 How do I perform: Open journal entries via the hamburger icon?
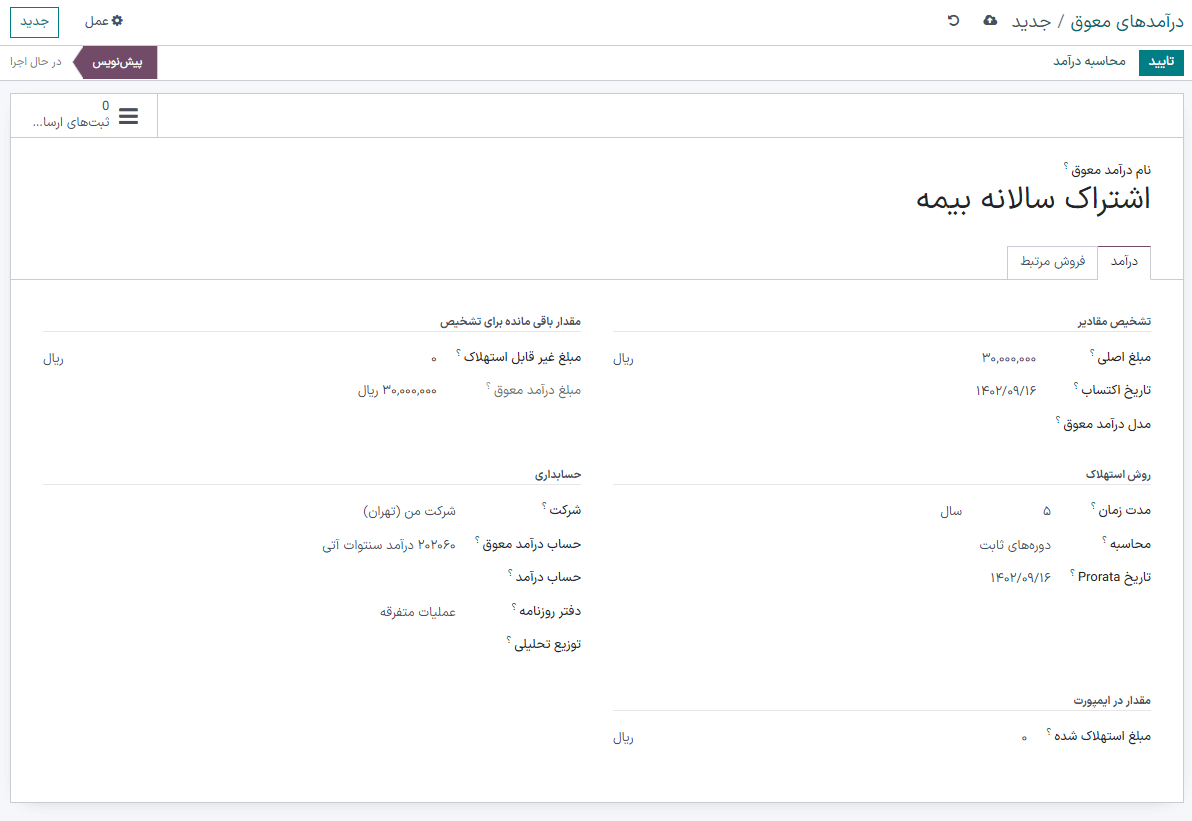(128, 115)
